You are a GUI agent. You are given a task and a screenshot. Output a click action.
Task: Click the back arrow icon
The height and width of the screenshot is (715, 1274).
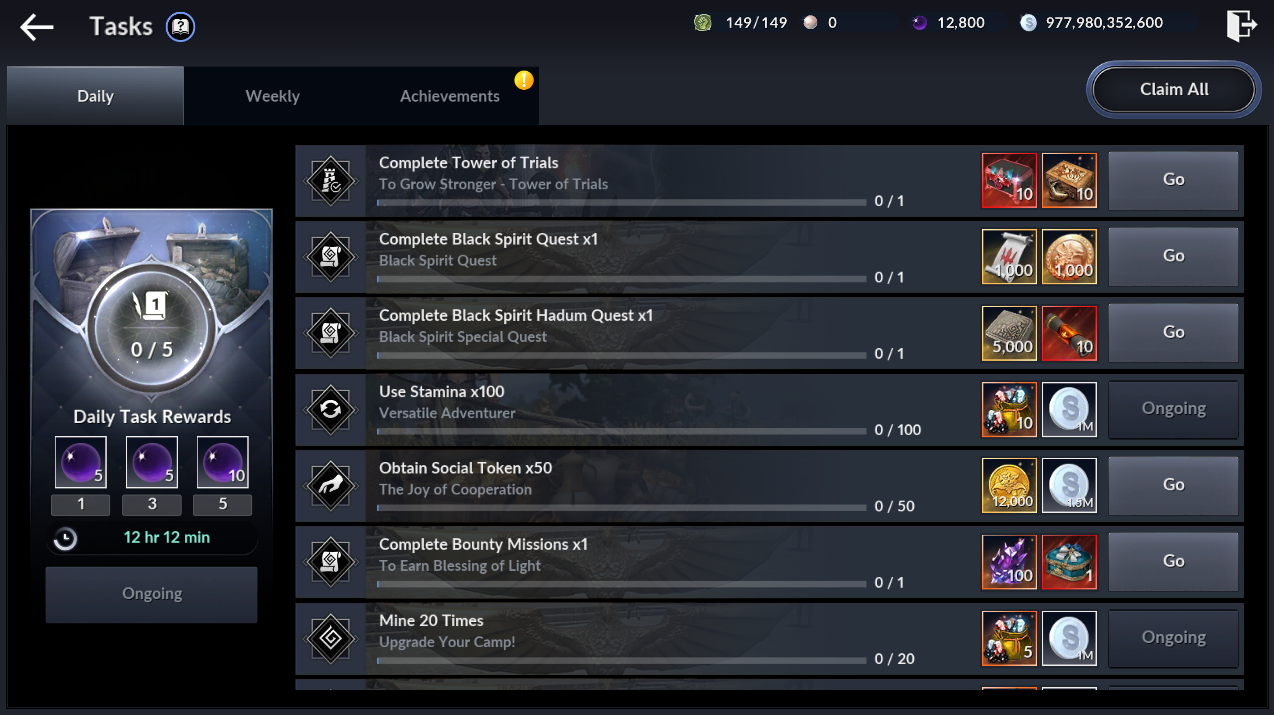pos(37,27)
